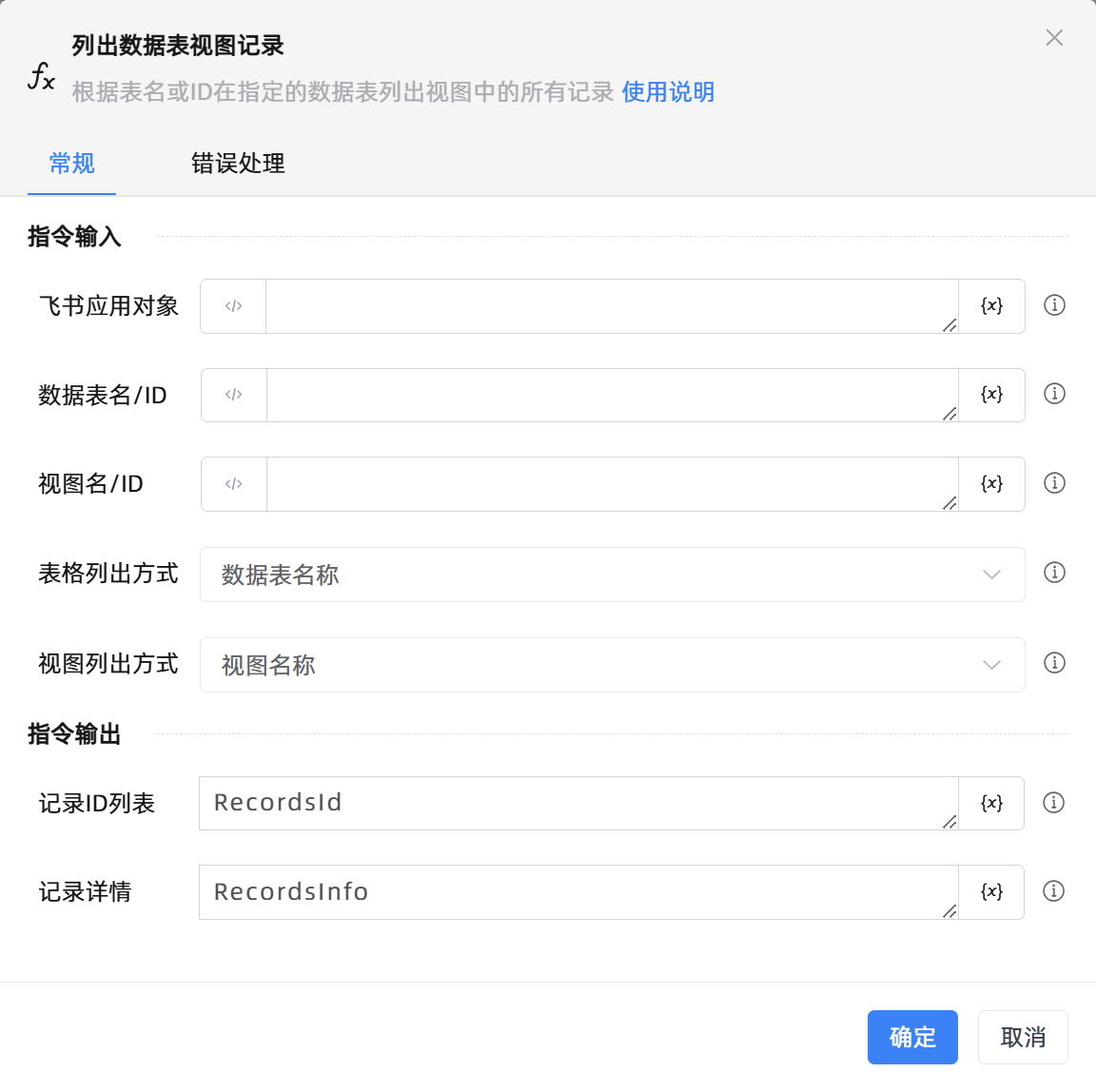The width and height of the screenshot is (1096, 1092).
Task: Cancel with the 取消 button
Action: click(x=1023, y=1038)
